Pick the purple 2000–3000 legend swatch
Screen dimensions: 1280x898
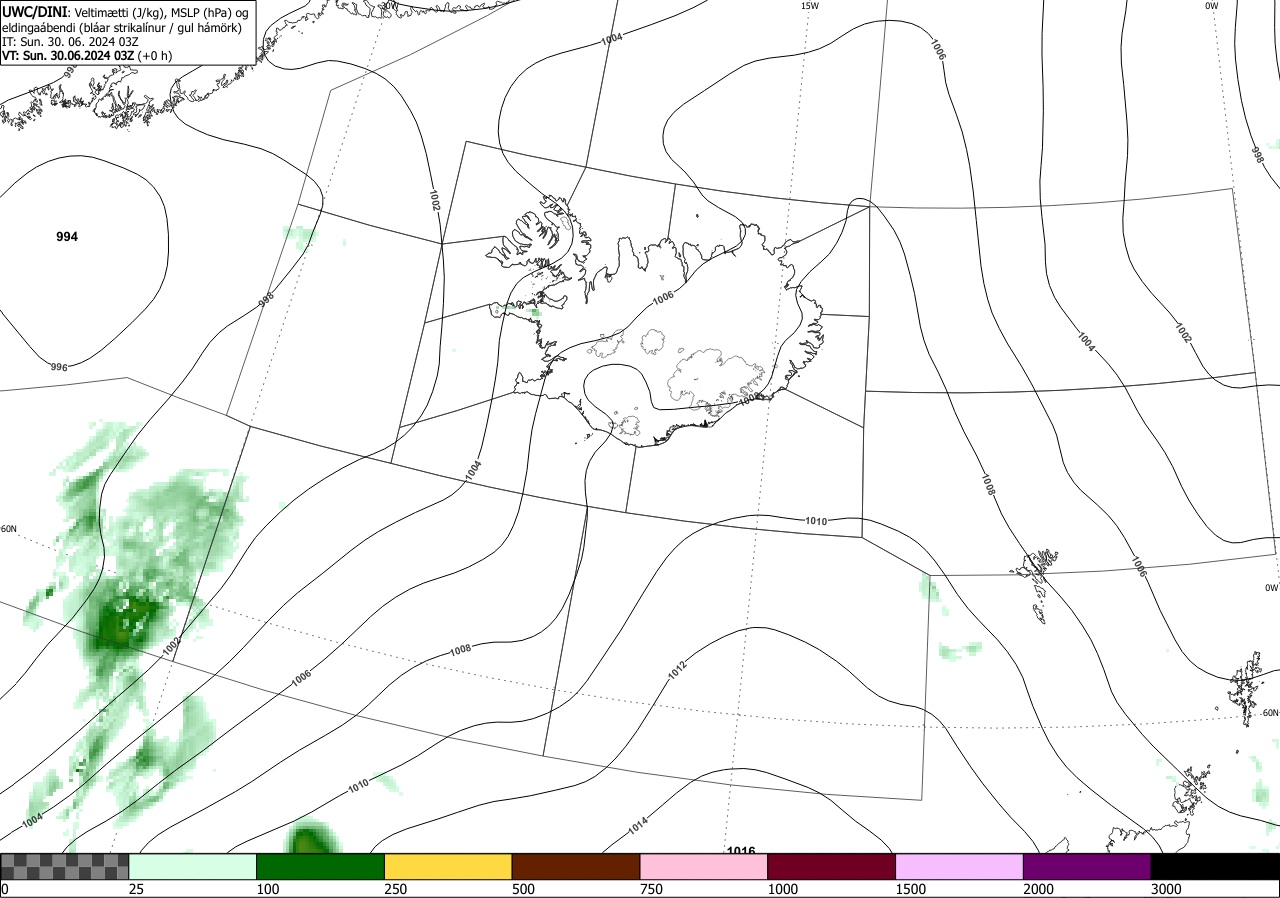point(1088,866)
